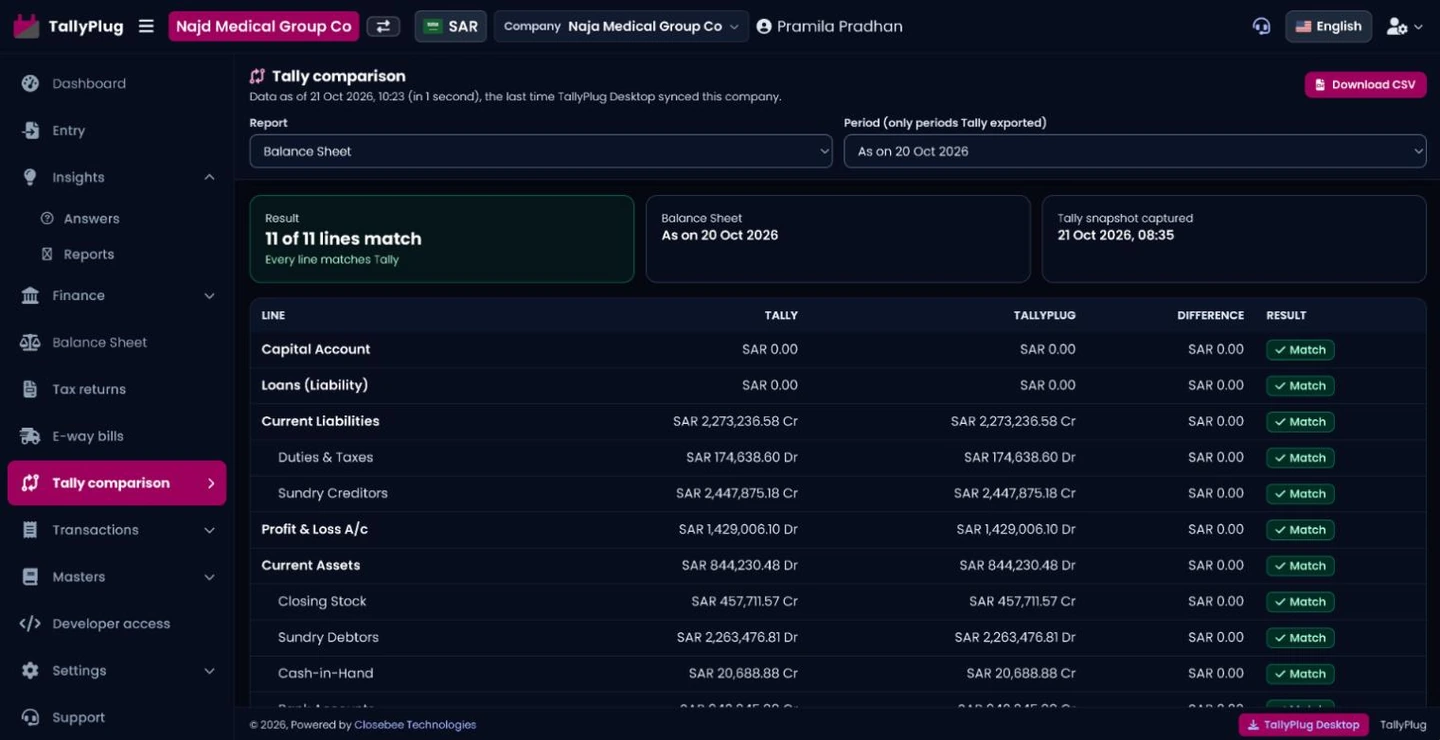
Task: Open the headset support icon in header
Action: point(1261,26)
